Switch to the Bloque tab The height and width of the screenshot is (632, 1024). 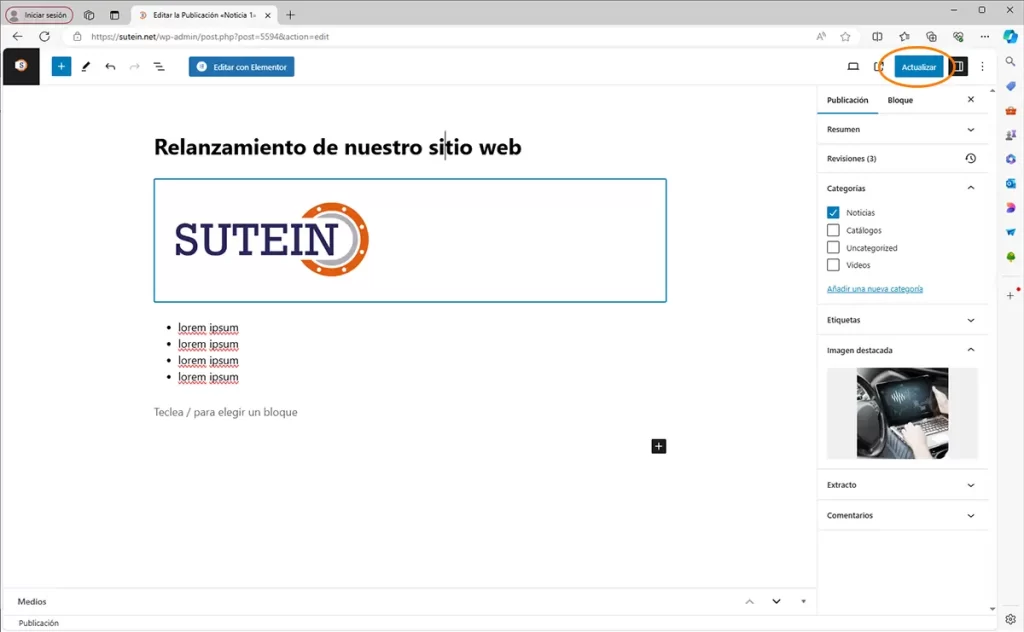click(900, 100)
